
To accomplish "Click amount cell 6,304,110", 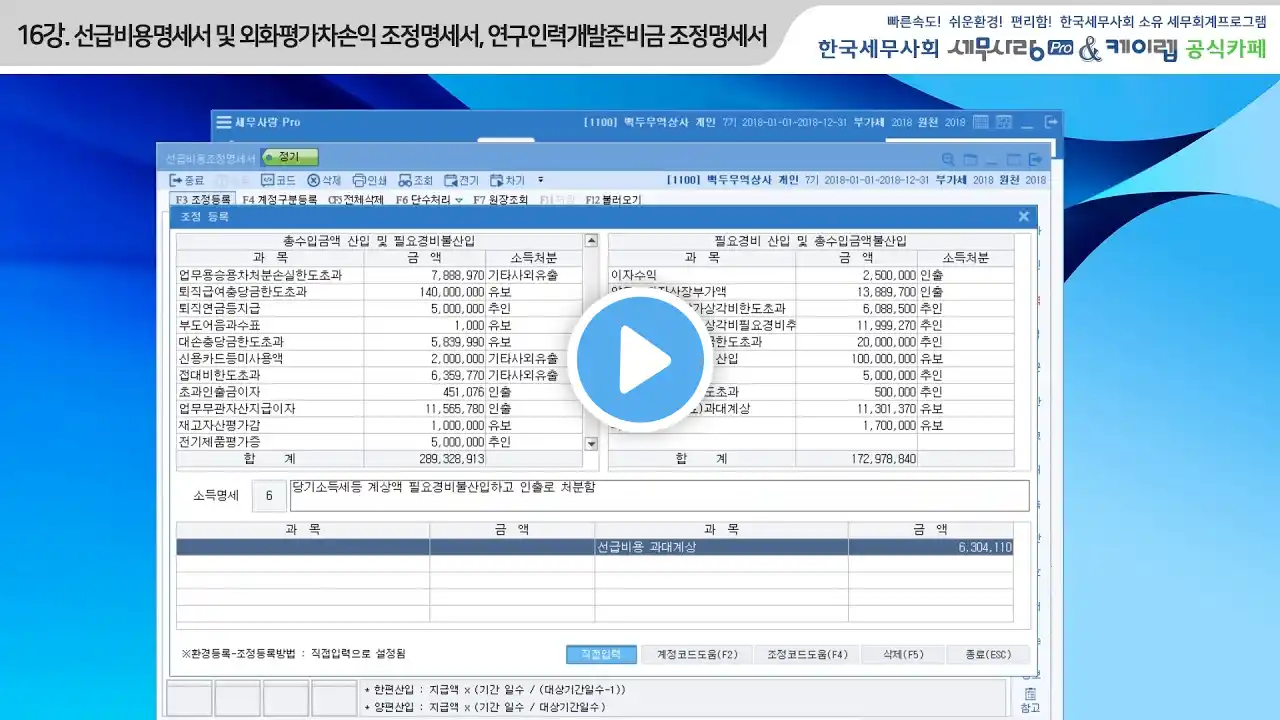I will (x=931, y=547).
